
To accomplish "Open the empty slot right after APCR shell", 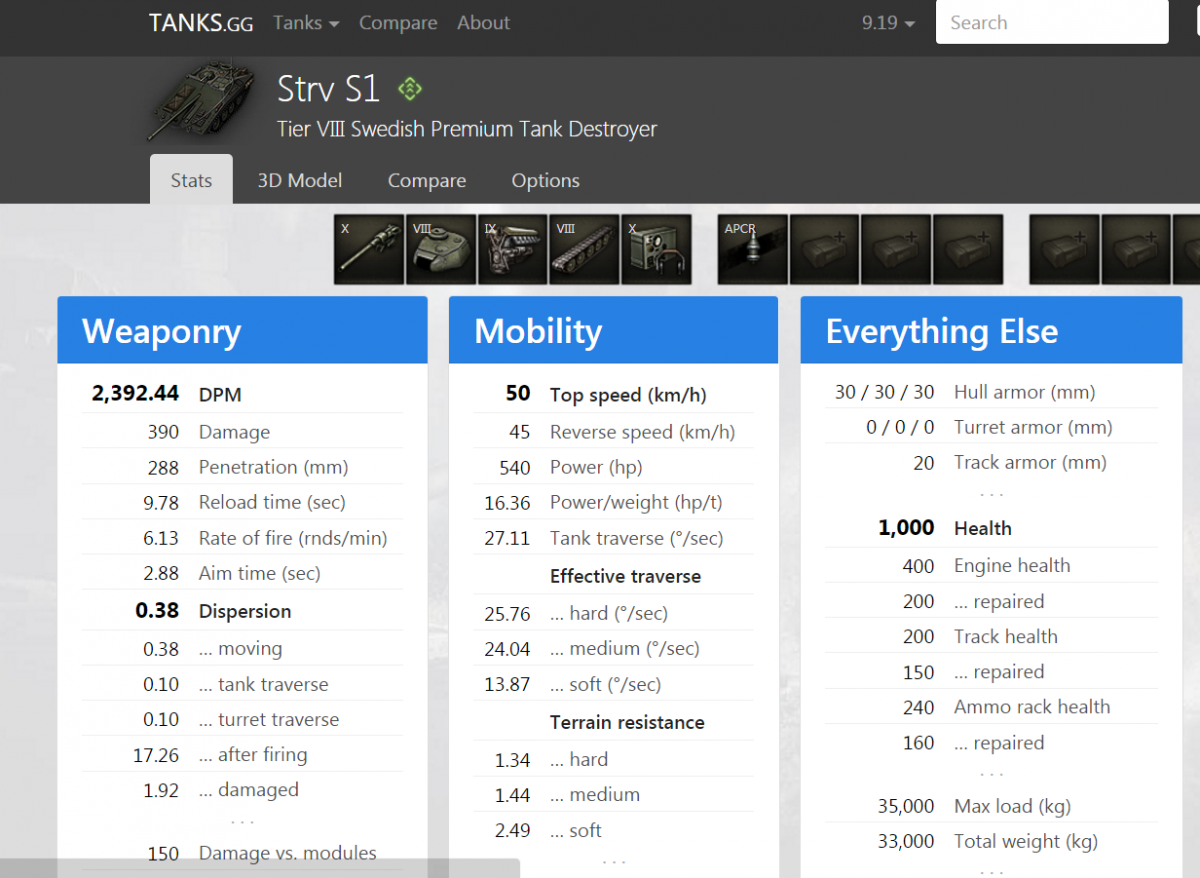I will 825,249.
